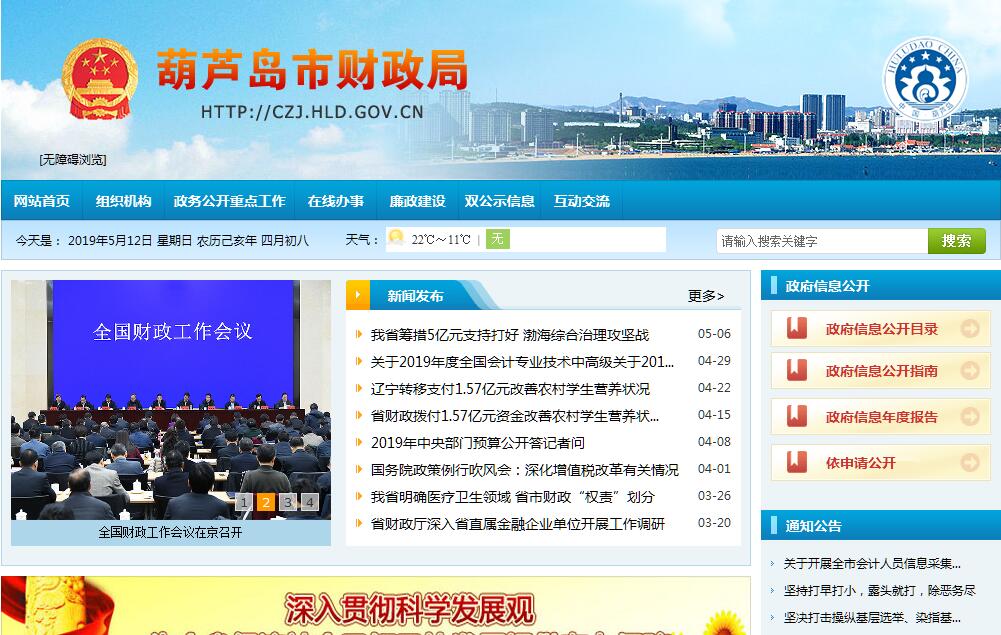Viewport: 1001px width, 635px height.
Task: Open the 组织机构 navigation menu
Action: [x=123, y=201]
